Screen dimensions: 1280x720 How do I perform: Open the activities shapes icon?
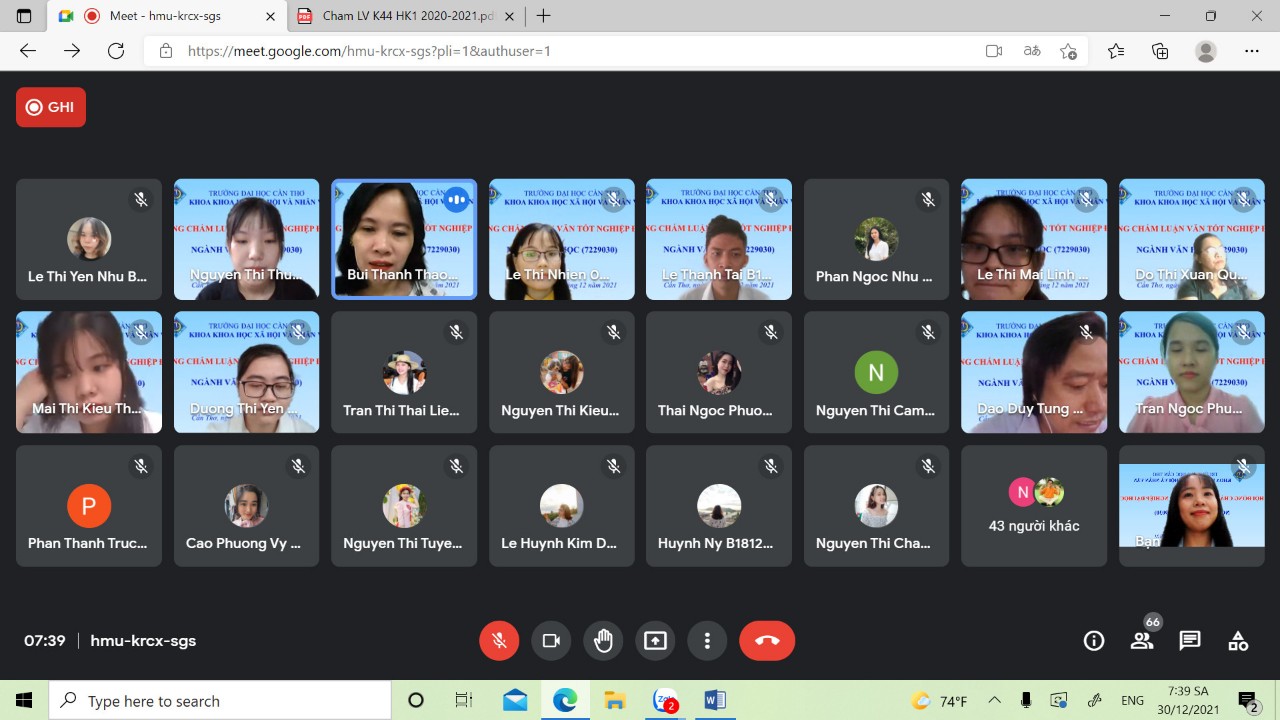(1238, 641)
